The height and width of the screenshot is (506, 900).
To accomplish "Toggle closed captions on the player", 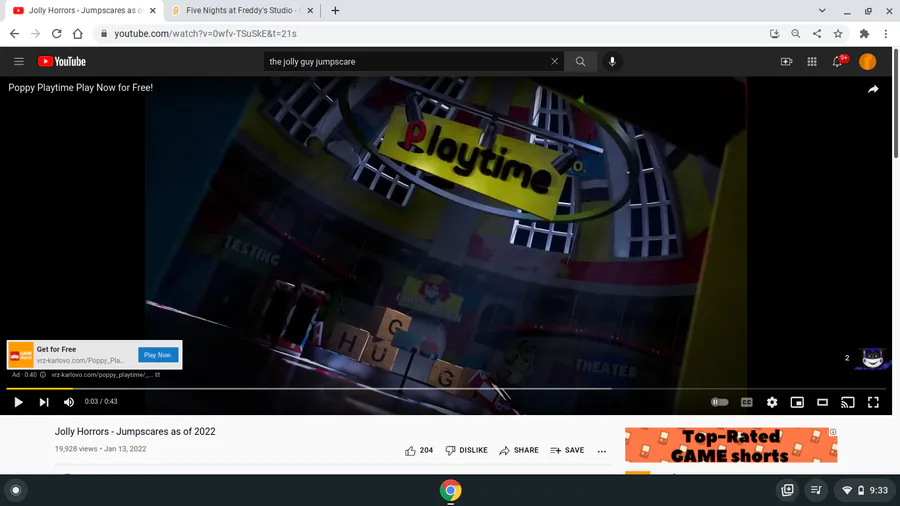I will pos(747,402).
